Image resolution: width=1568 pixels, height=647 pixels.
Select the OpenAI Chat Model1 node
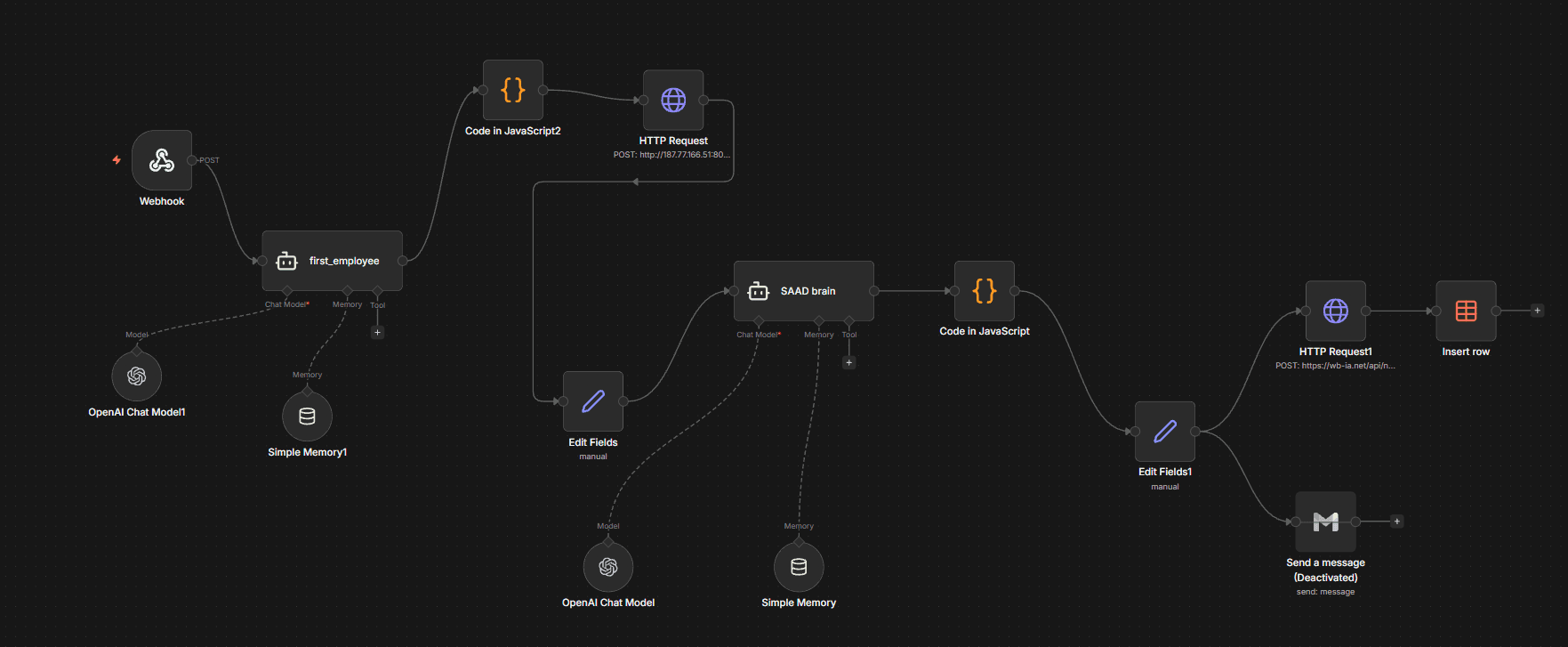[137, 376]
